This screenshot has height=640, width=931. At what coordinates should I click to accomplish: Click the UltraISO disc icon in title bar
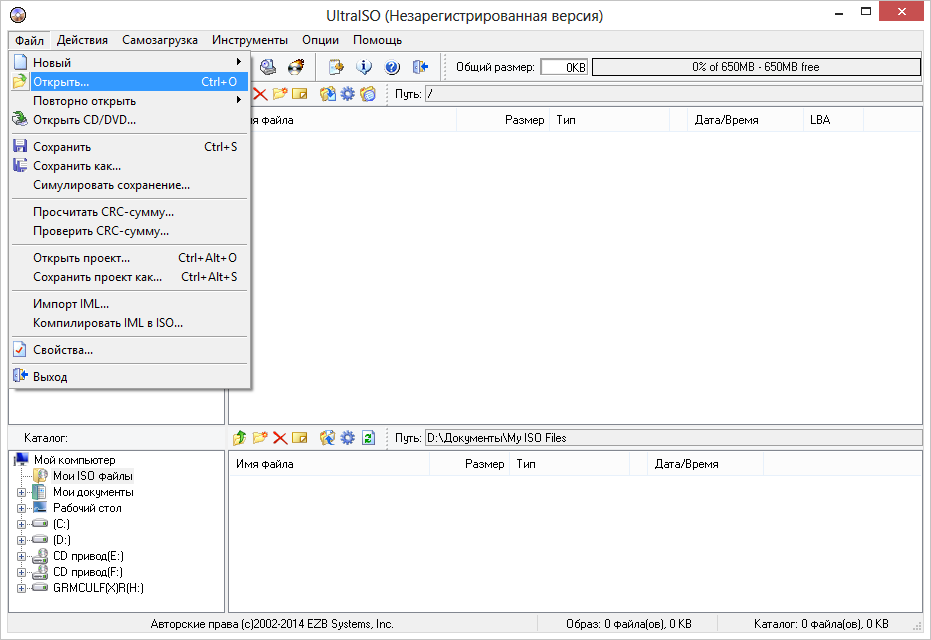pyautogui.click(x=18, y=14)
